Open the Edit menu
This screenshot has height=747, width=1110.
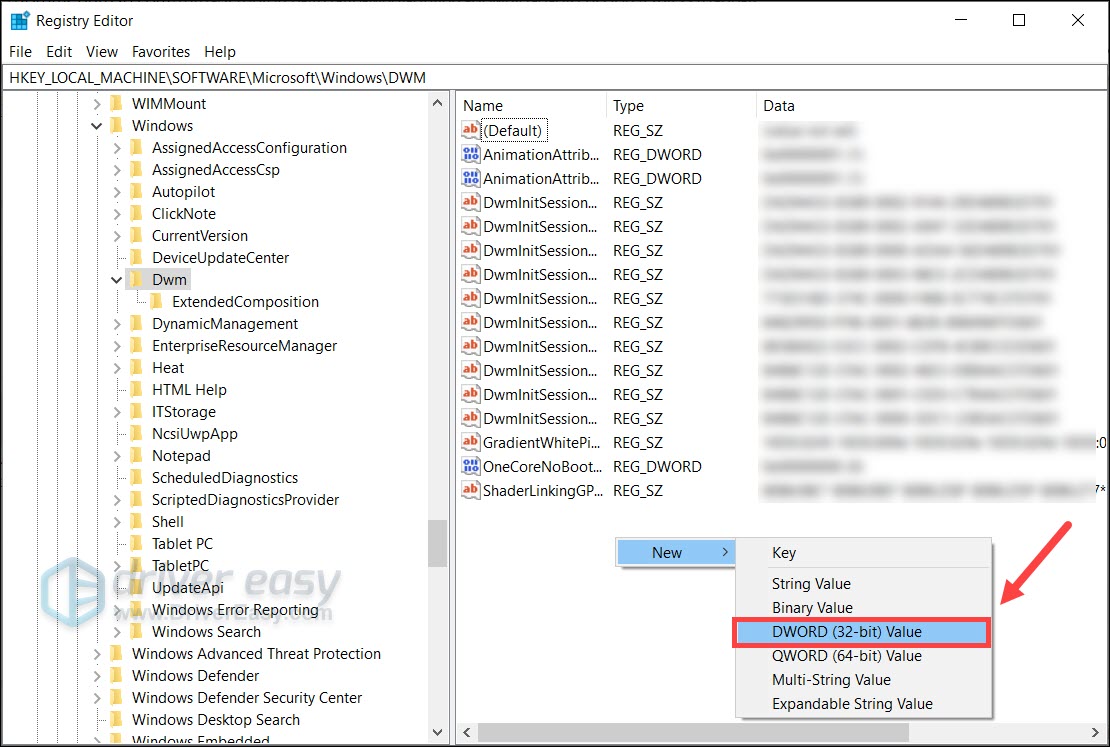tap(59, 52)
